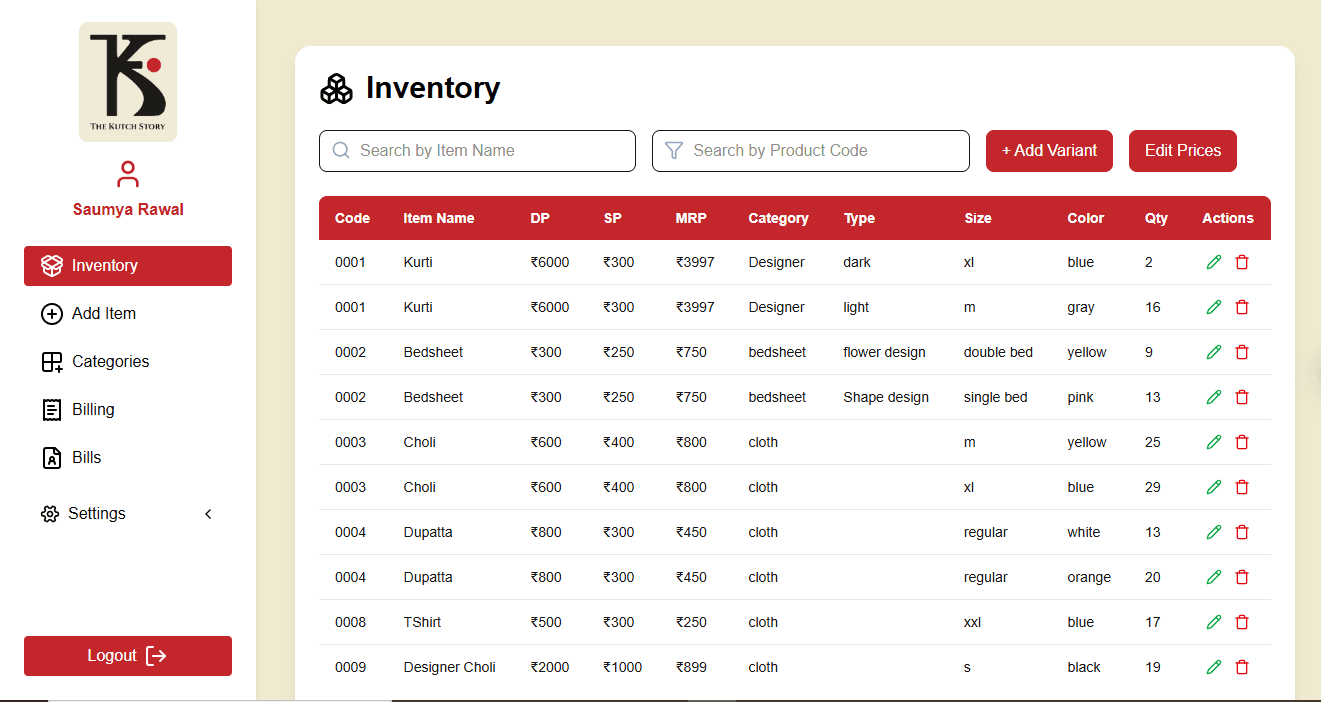Open the Bills page
Viewport: 1321px width, 702px height.
128,458
